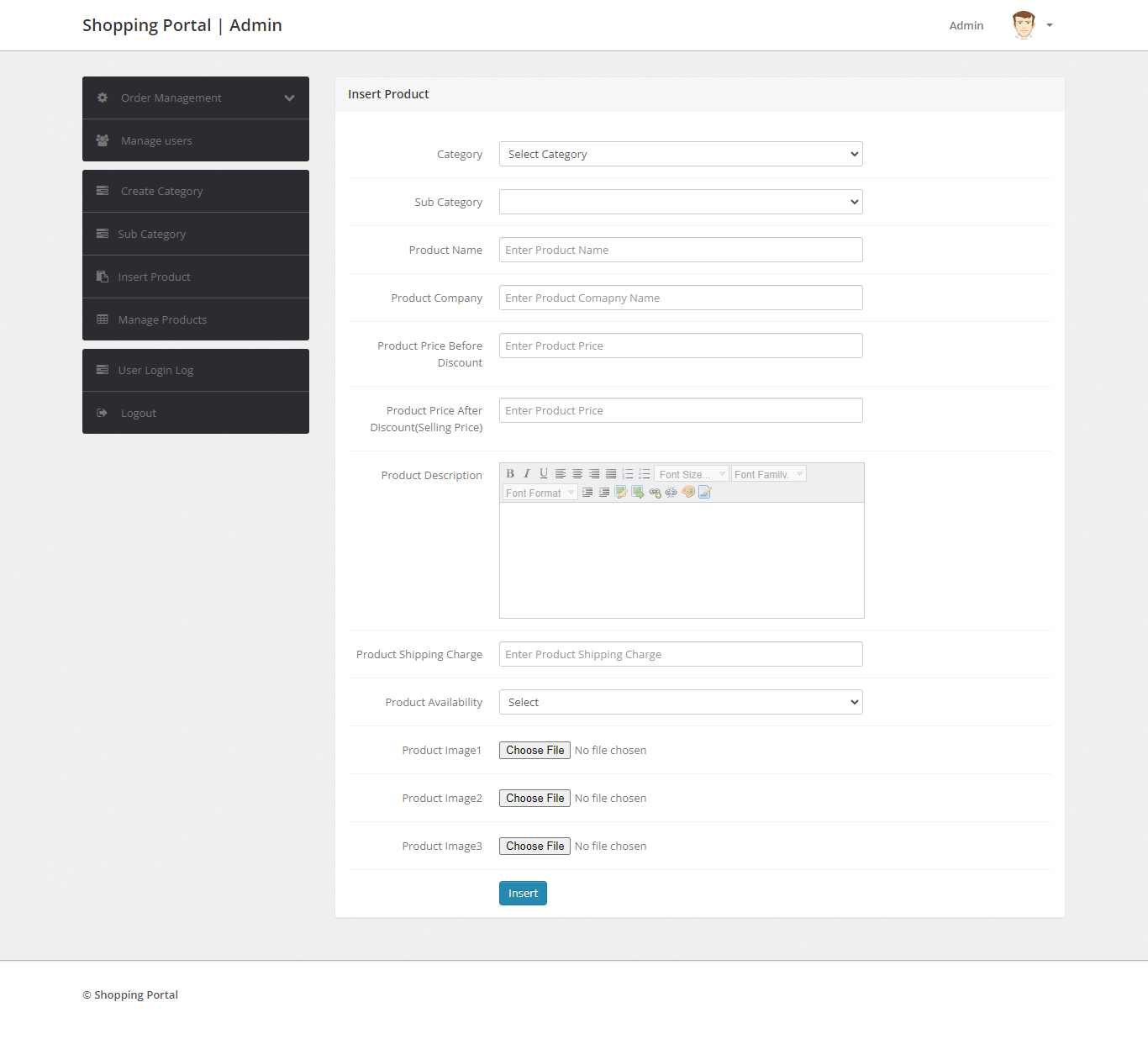Open the Manage Products menu item
Screen dimensions: 1148x1055
click(162, 319)
